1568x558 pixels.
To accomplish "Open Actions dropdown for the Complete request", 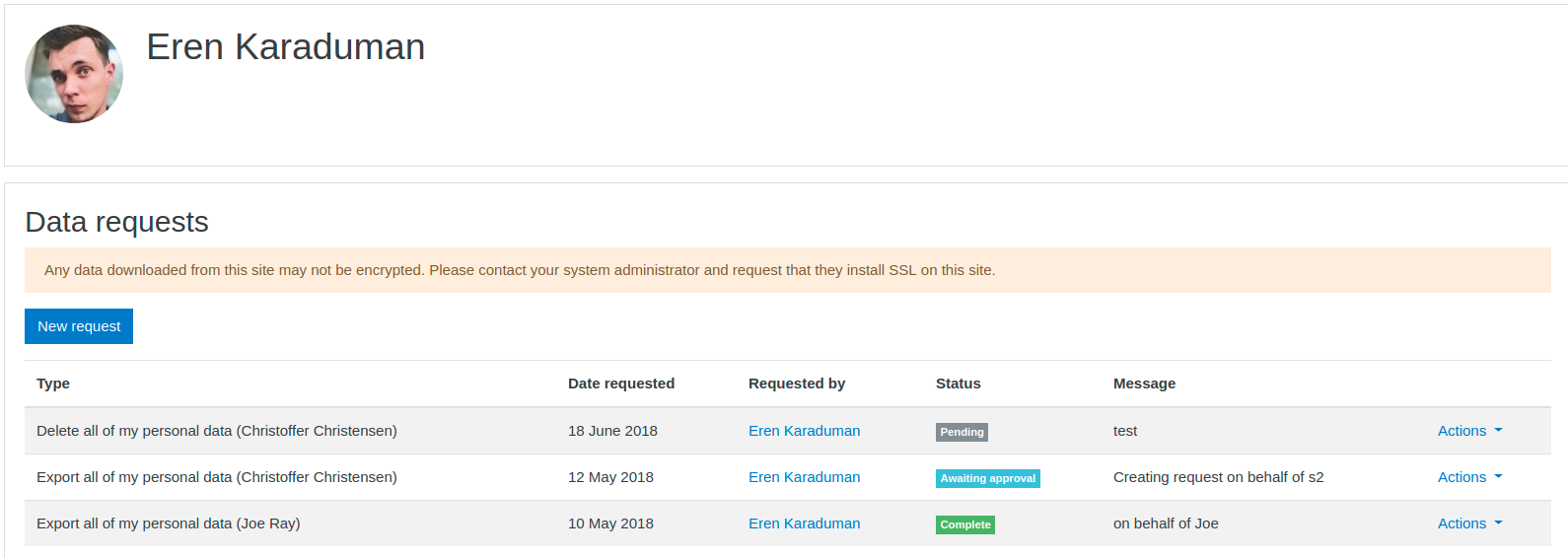I will coord(1469,523).
